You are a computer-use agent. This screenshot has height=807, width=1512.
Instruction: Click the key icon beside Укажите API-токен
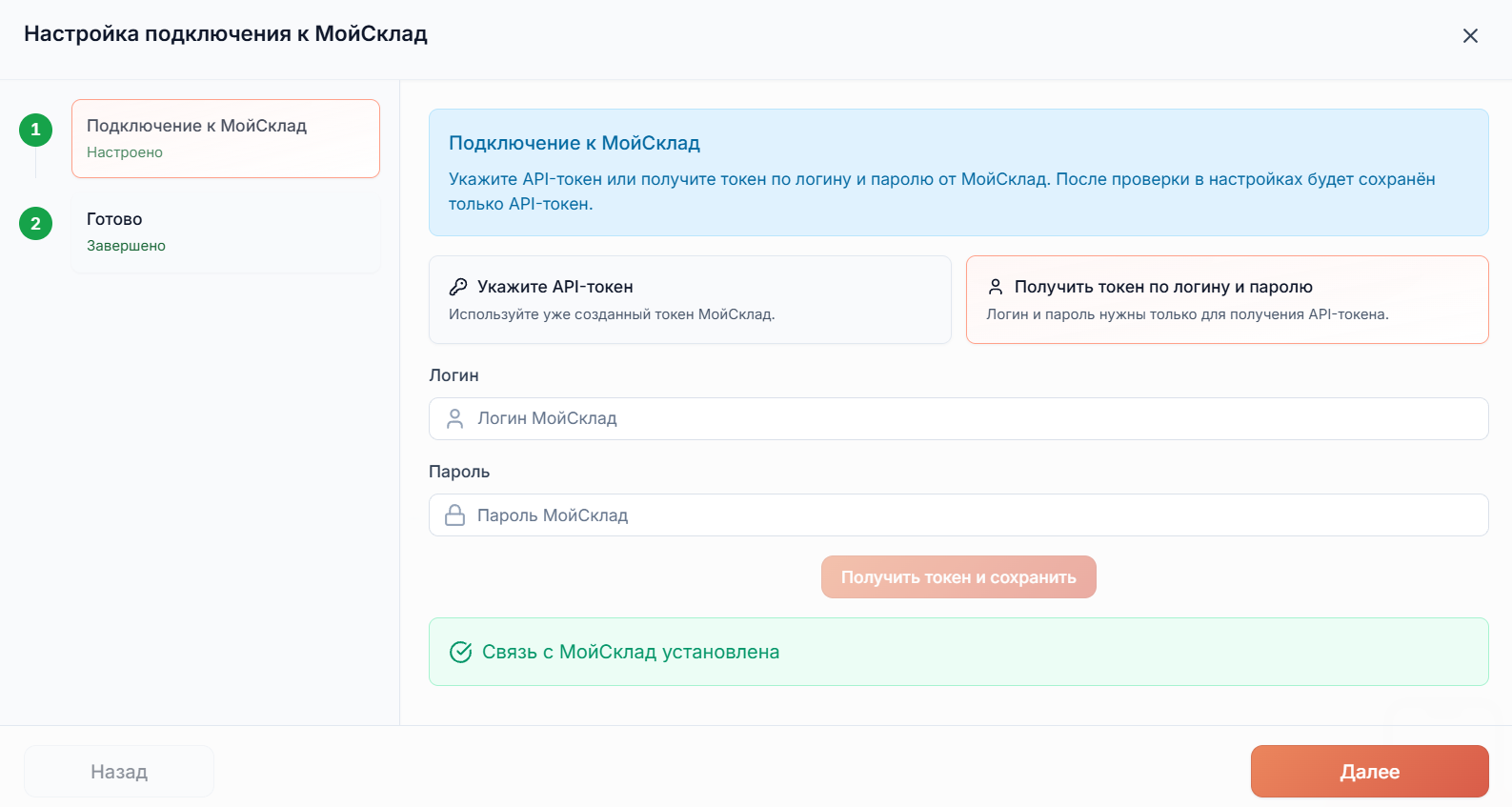458,287
